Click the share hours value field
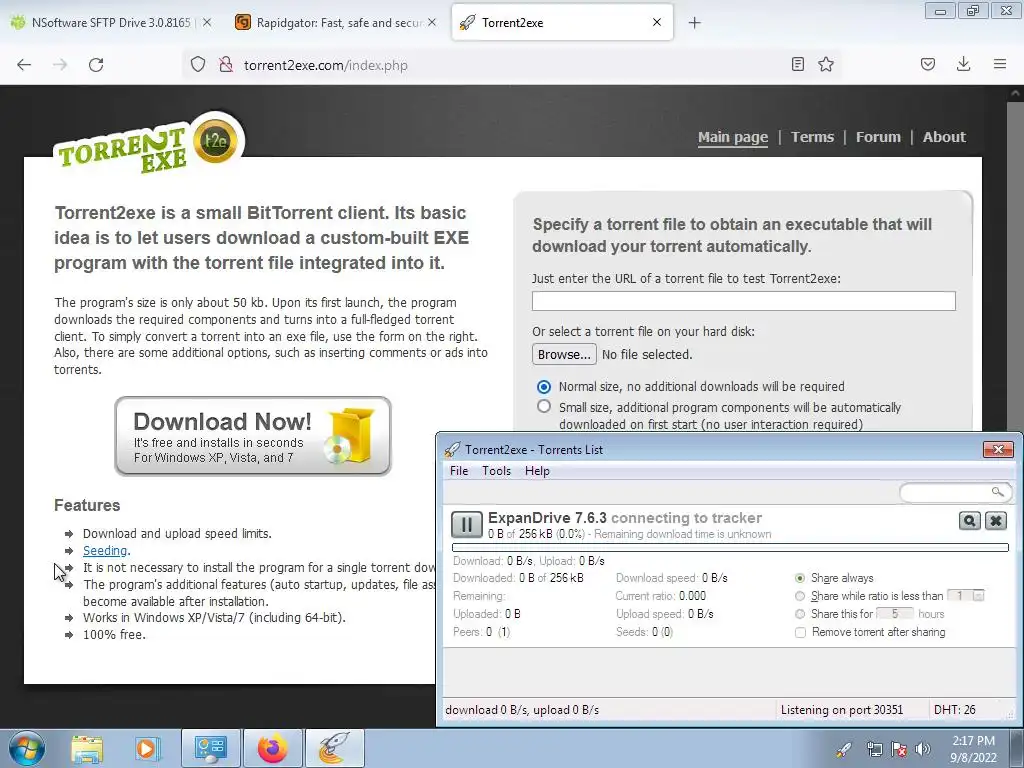The height and width of the screenshot is (768, 1024). pyautogui.click(x=895, y=614)
